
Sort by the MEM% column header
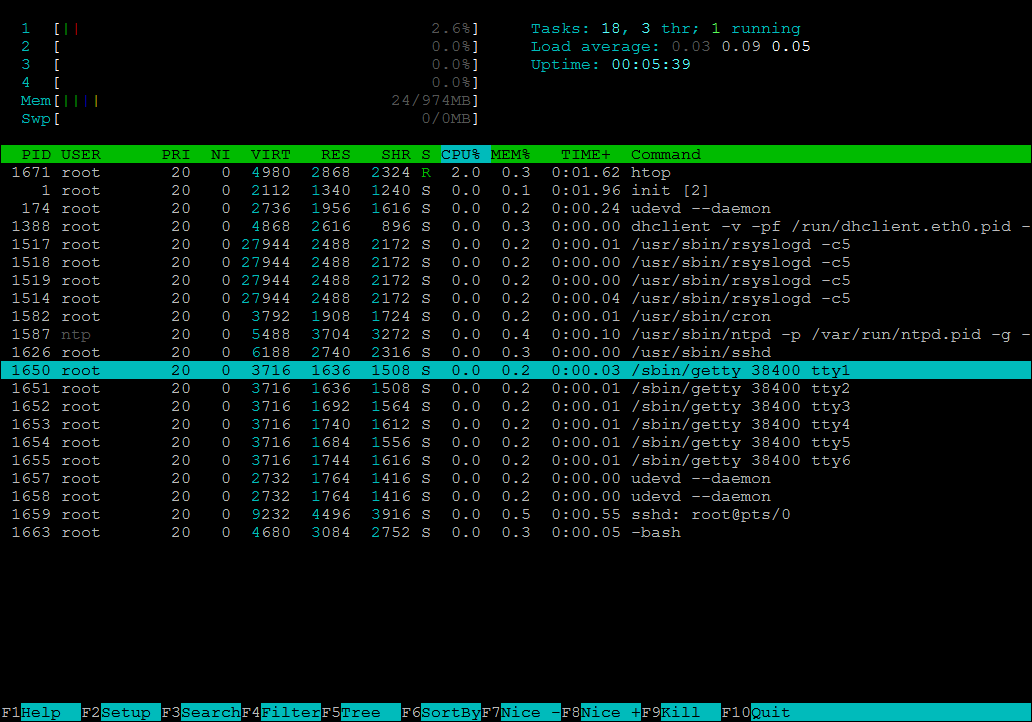tap(510, 155)
